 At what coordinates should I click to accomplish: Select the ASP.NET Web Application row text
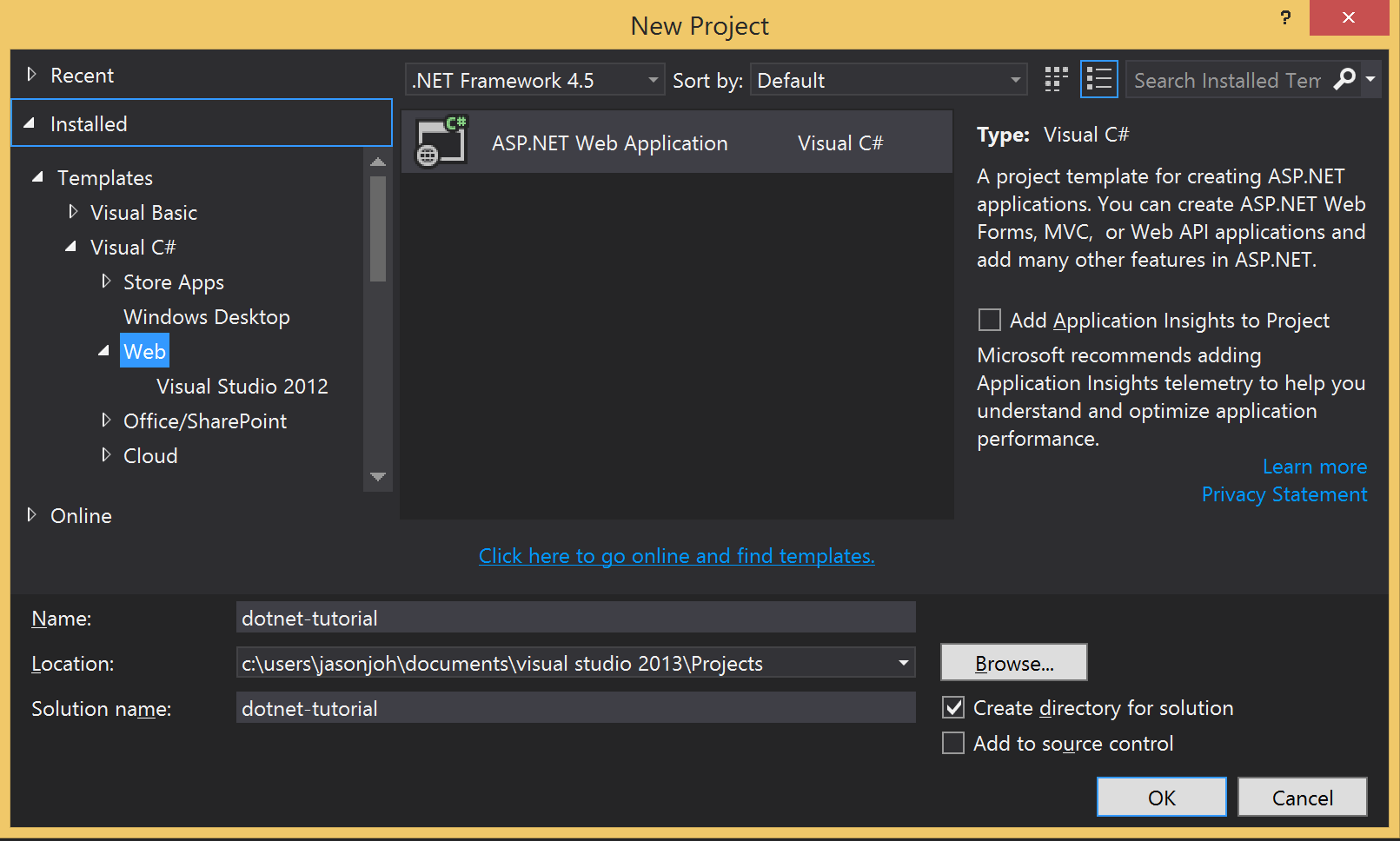tap(610, 142)
